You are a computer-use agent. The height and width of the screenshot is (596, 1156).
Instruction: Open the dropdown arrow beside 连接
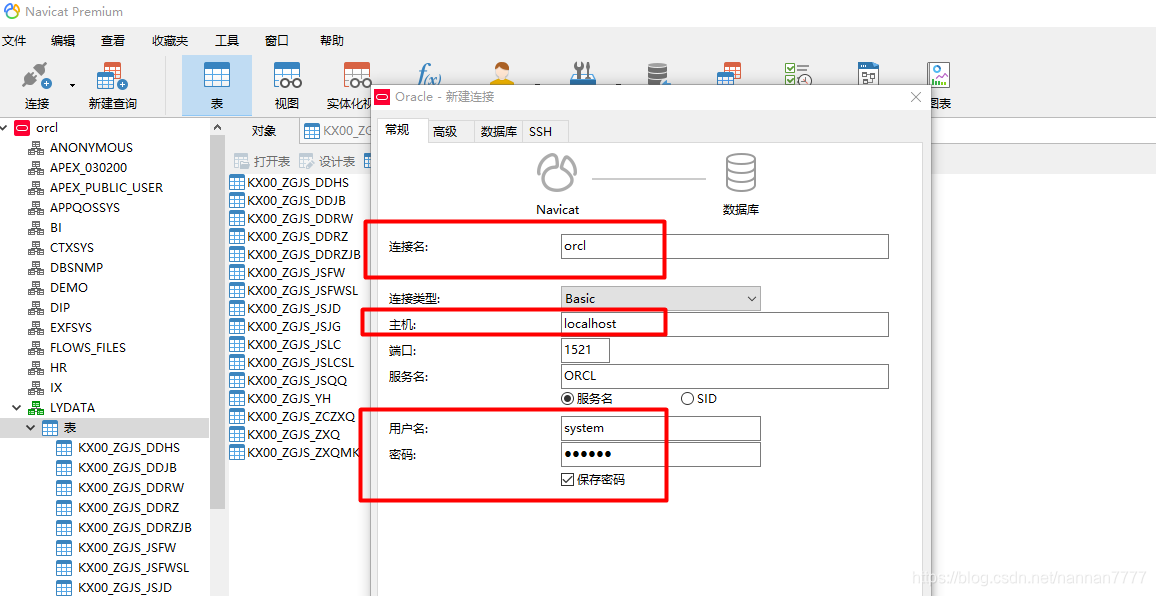(x=72, y=85)
